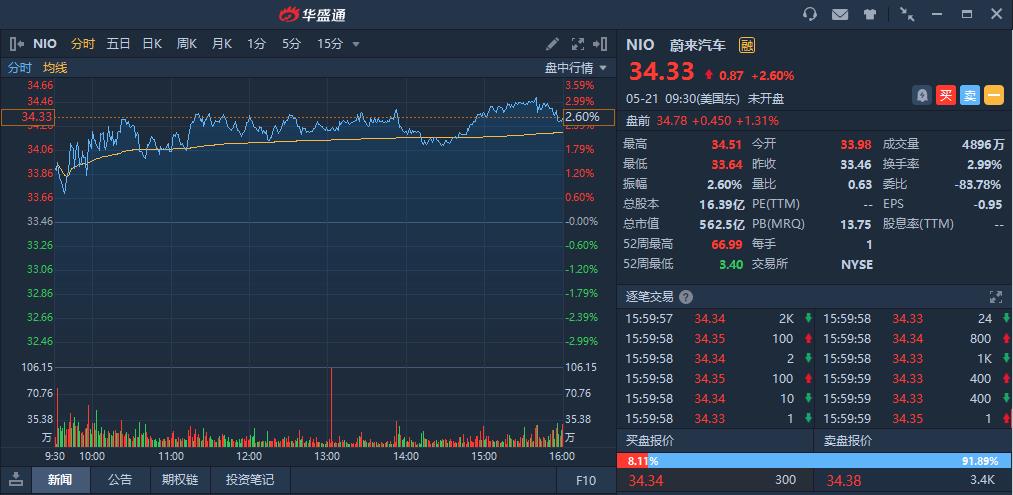The height and width of the screenshot is (495, 1013).
Task: Open the 期权链 tab
Action: point(180,480)
